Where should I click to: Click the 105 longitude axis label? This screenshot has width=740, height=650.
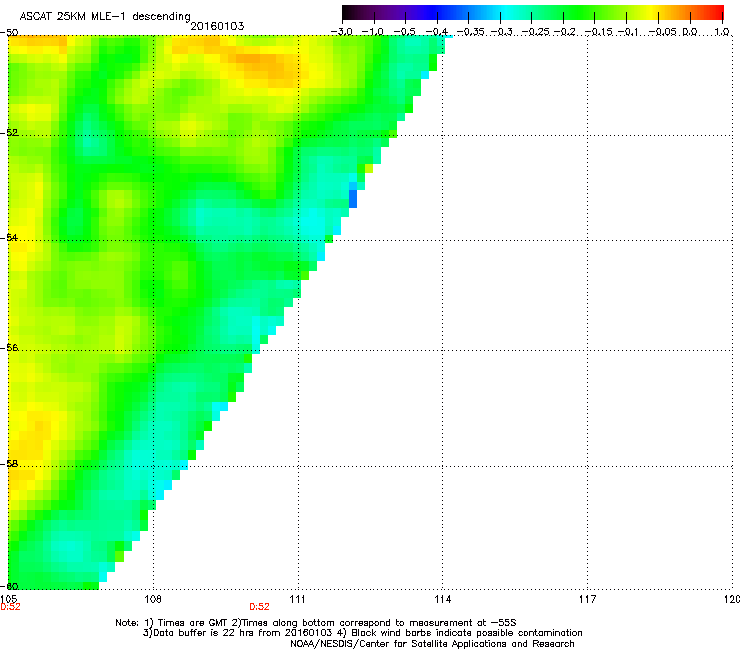8,599
